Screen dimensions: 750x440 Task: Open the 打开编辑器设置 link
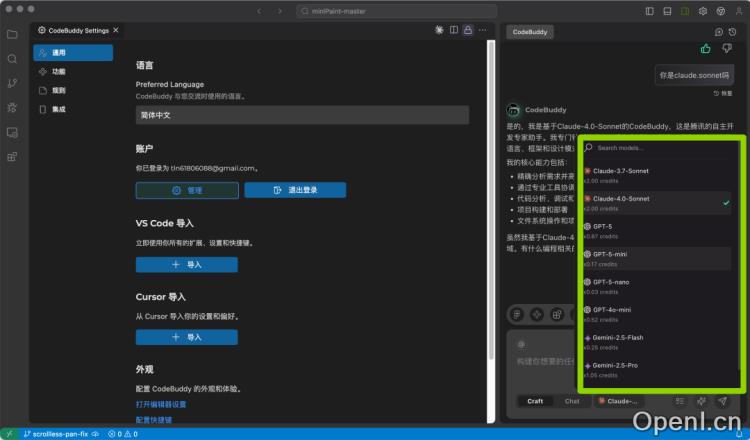161,405
